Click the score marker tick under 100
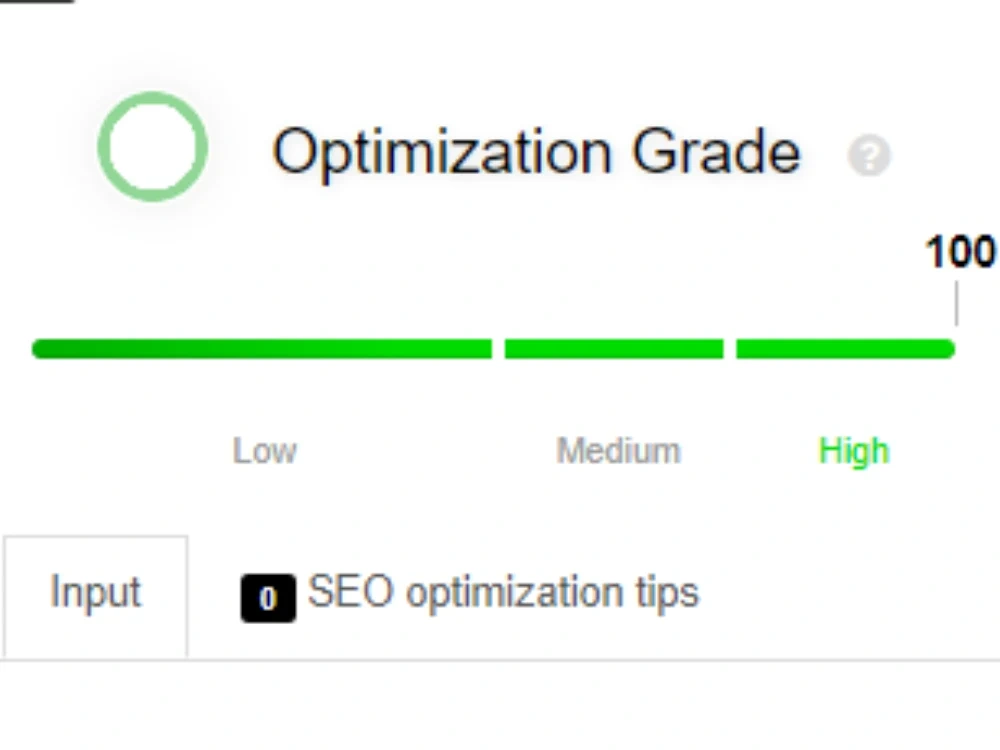The height and width of the screenshot is (750, 1000). [x=956, y=304]
